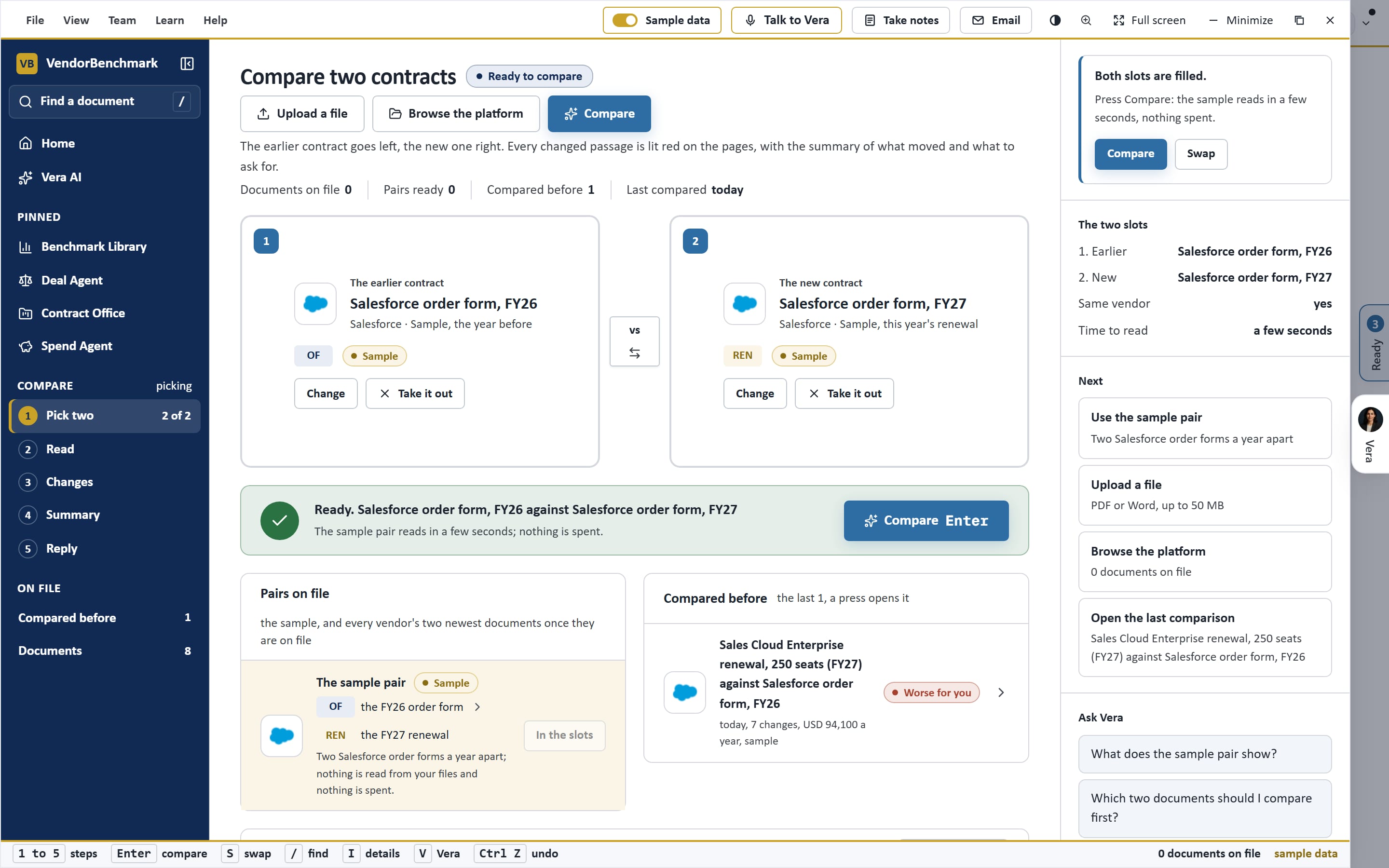Open Documents list in On File
1389x868 pixels.
click(x=105, y=651)
